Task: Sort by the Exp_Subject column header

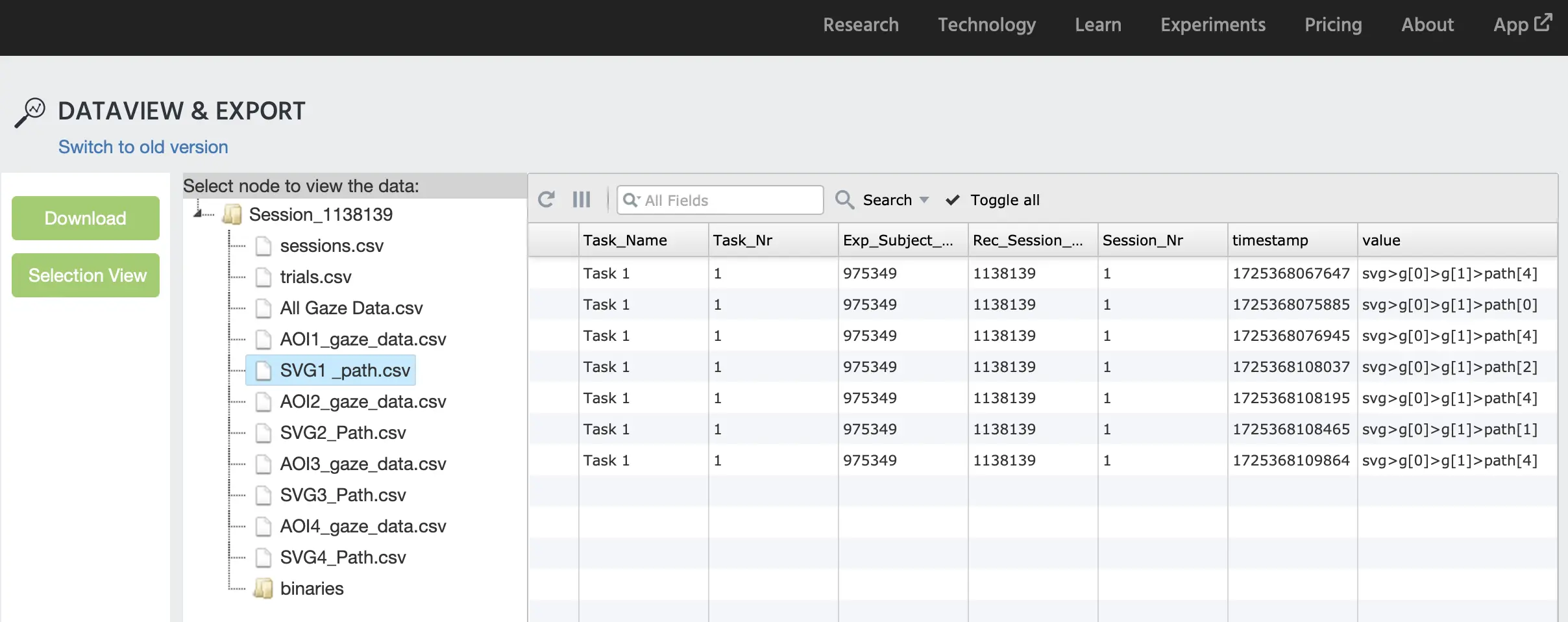Action: (x=903, y=240)
